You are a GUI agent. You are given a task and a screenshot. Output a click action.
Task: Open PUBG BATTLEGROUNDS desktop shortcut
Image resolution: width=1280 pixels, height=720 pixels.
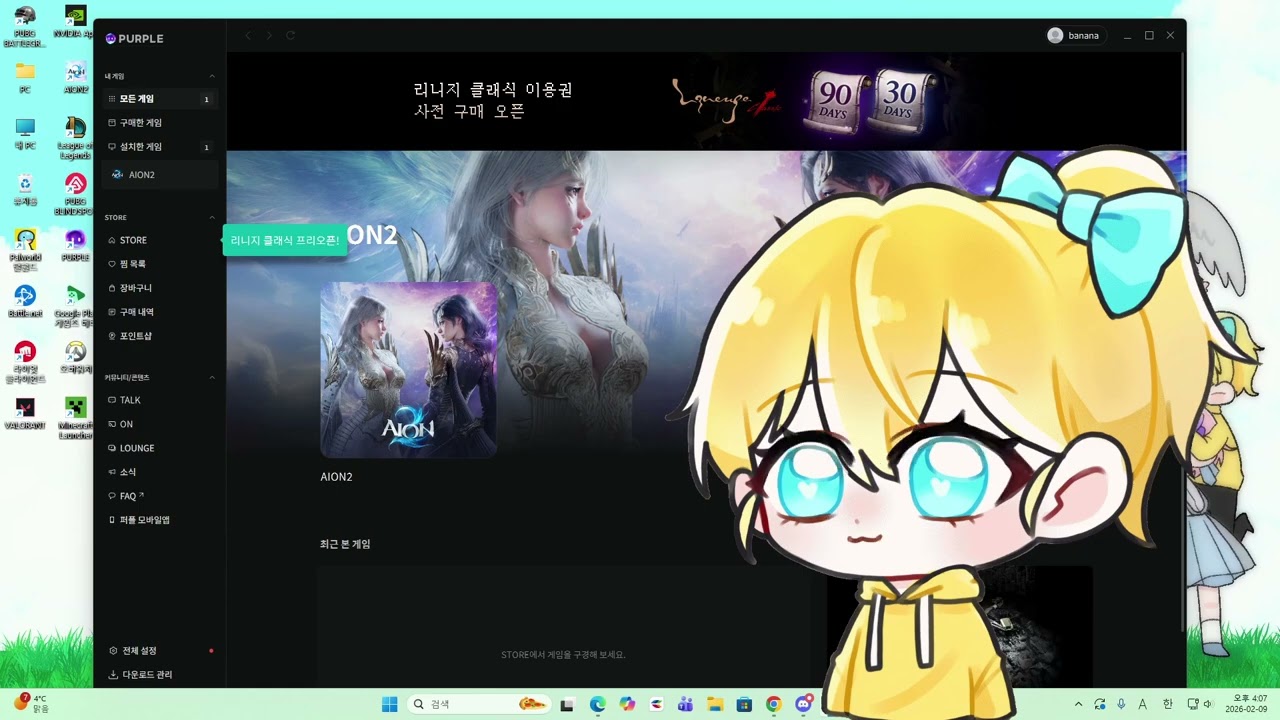(x=25, y=27)
